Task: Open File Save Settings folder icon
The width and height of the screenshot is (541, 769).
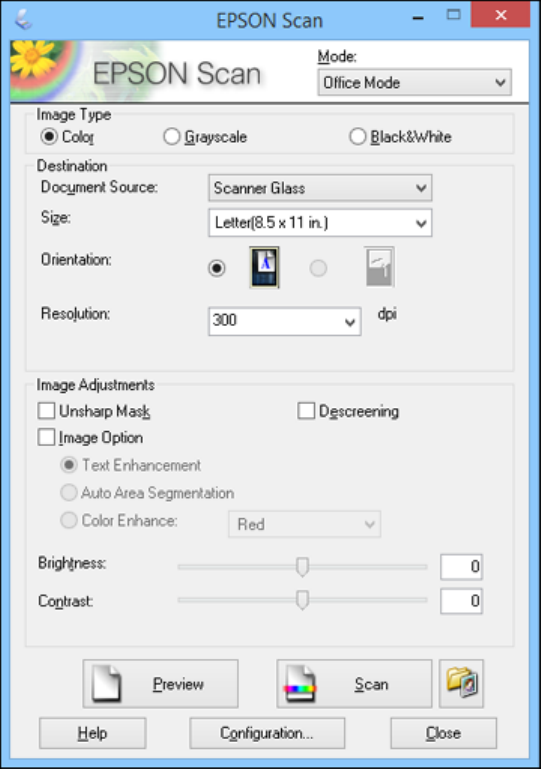Action: 461,683
